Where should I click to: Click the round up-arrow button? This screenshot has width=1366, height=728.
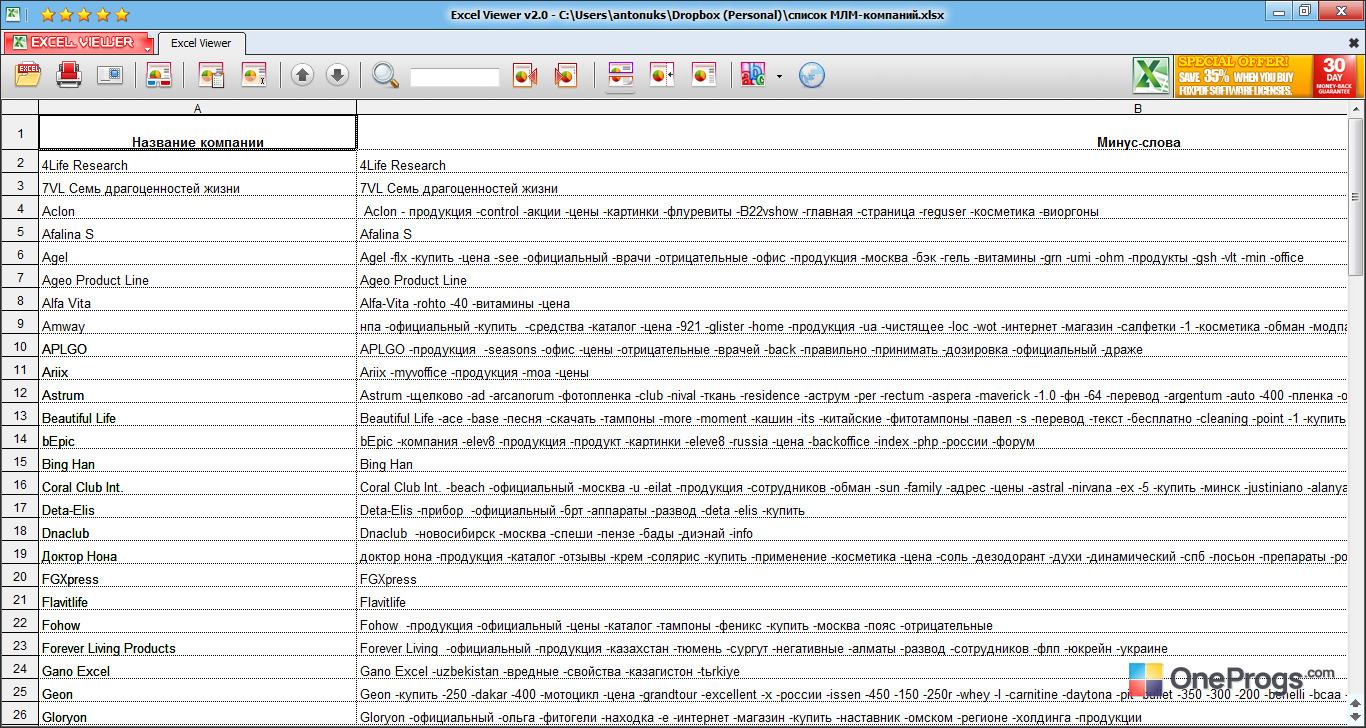303,75
